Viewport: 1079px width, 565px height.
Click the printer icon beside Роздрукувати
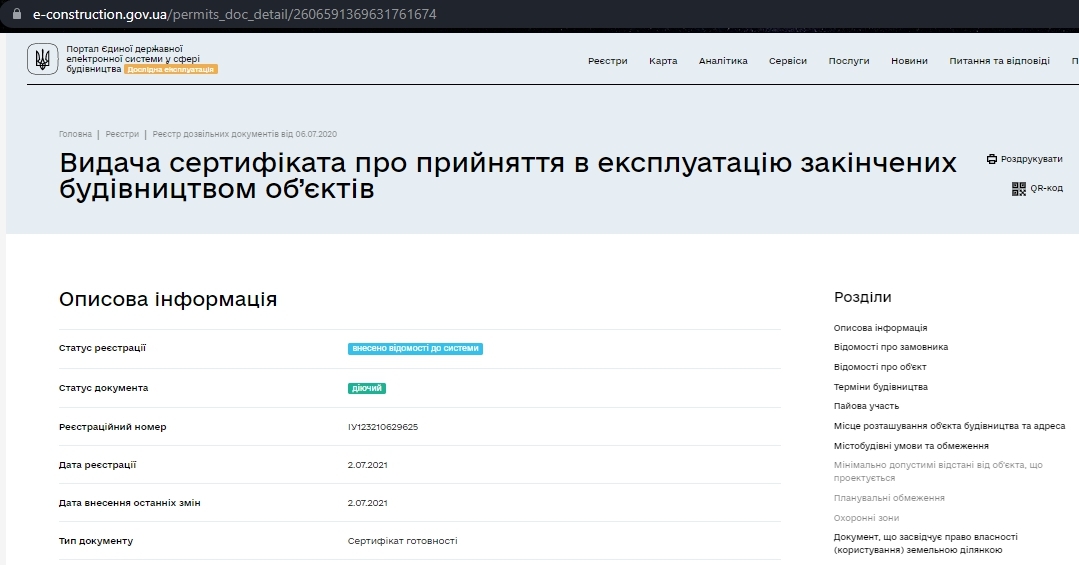(x=992, y=159)
